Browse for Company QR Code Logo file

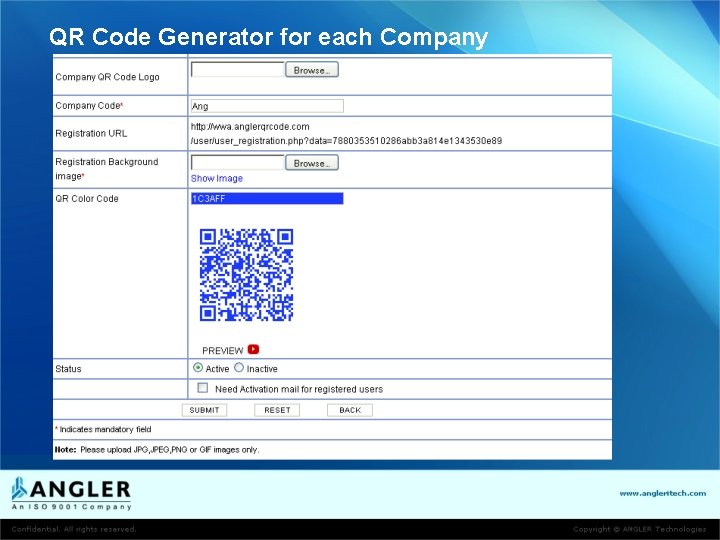(x=312, y=70)
